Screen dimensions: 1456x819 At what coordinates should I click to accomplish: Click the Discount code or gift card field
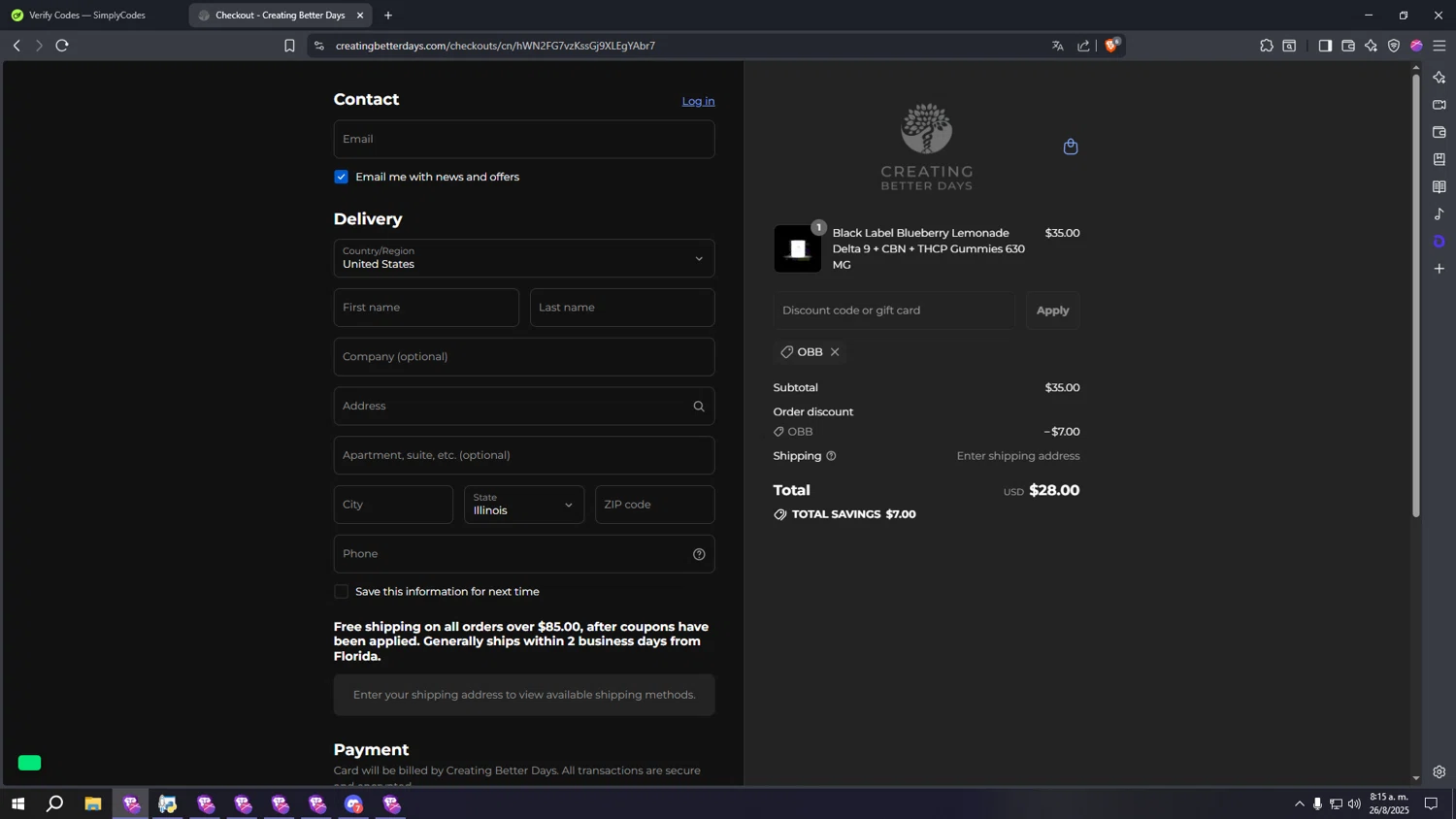pos(894,311)
